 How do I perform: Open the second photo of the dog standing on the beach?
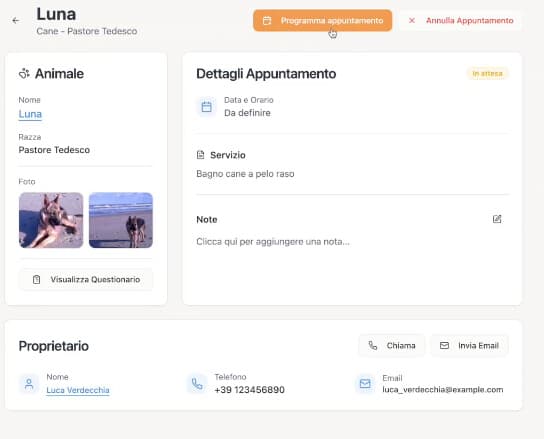[121, 220]
